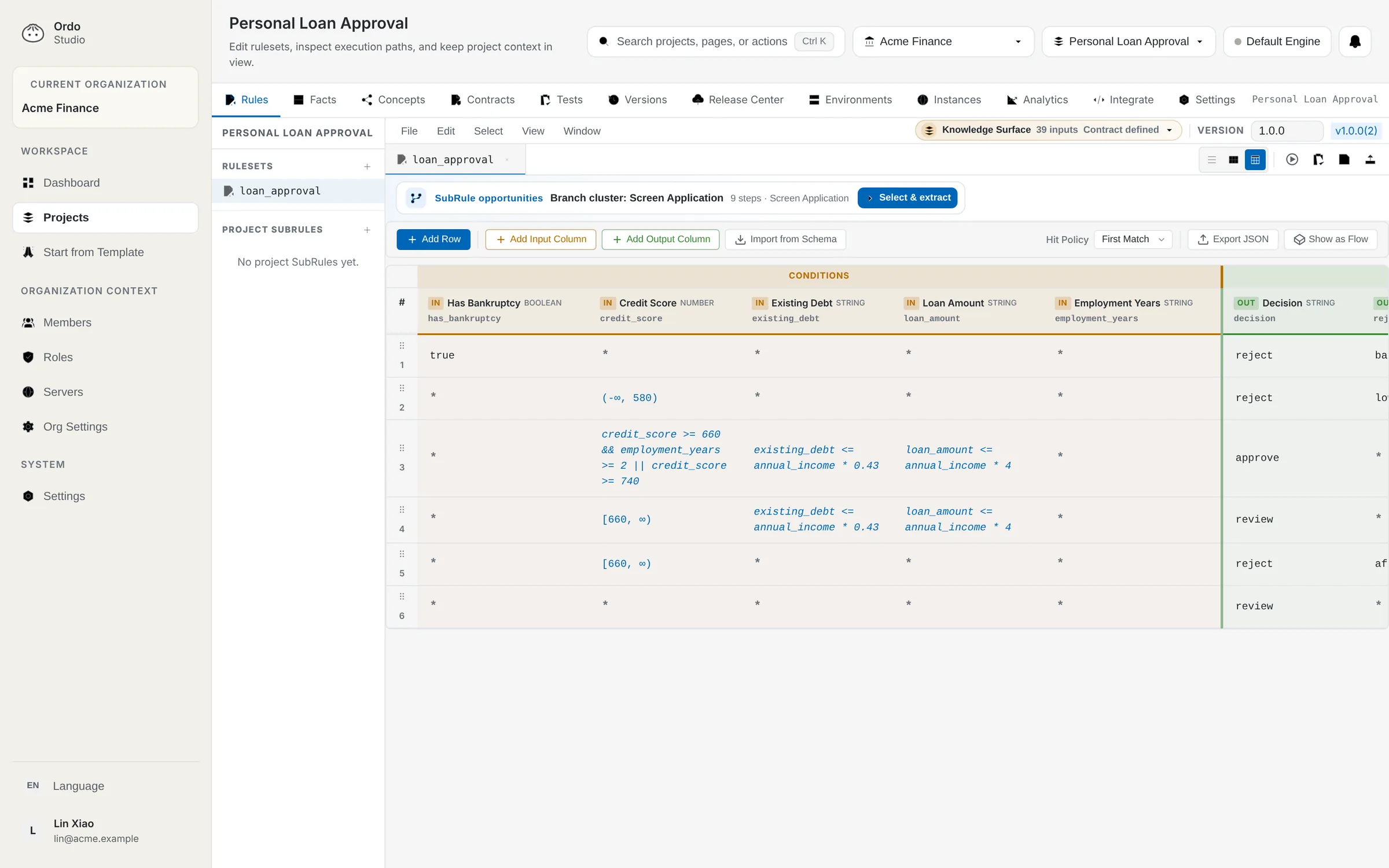Open Start from Template in sidebar
Screen dimensions: 1389x868
tap(105, 252)
